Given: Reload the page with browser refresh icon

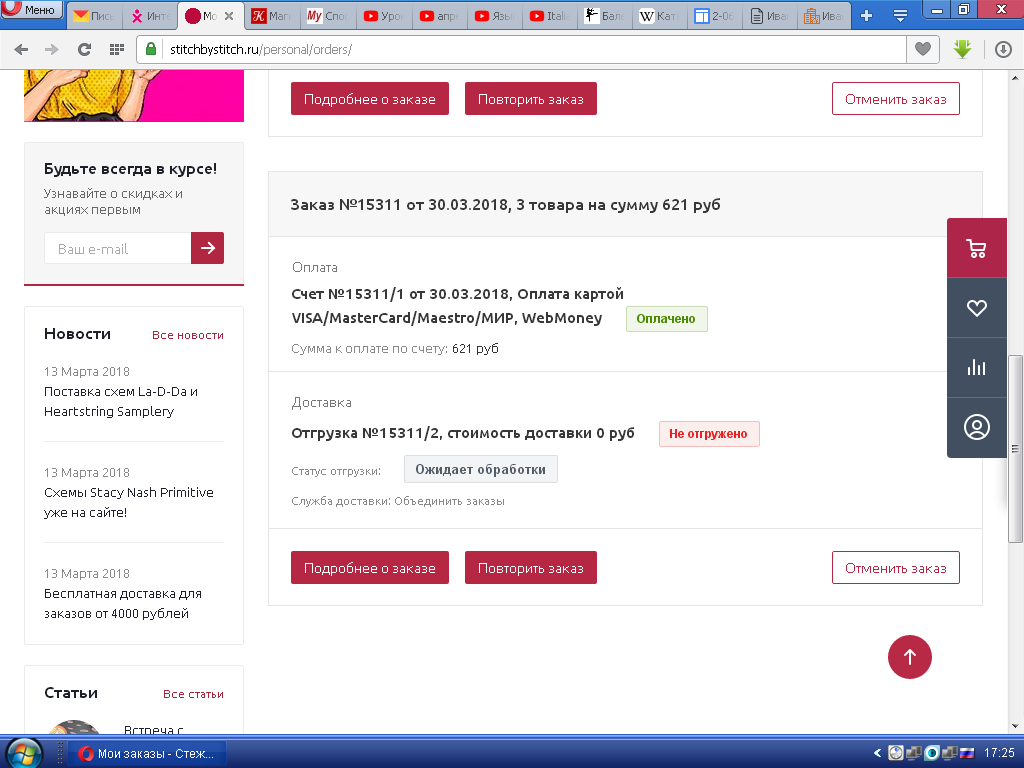Looking at the screenshot, I should (x=85, y=49).
